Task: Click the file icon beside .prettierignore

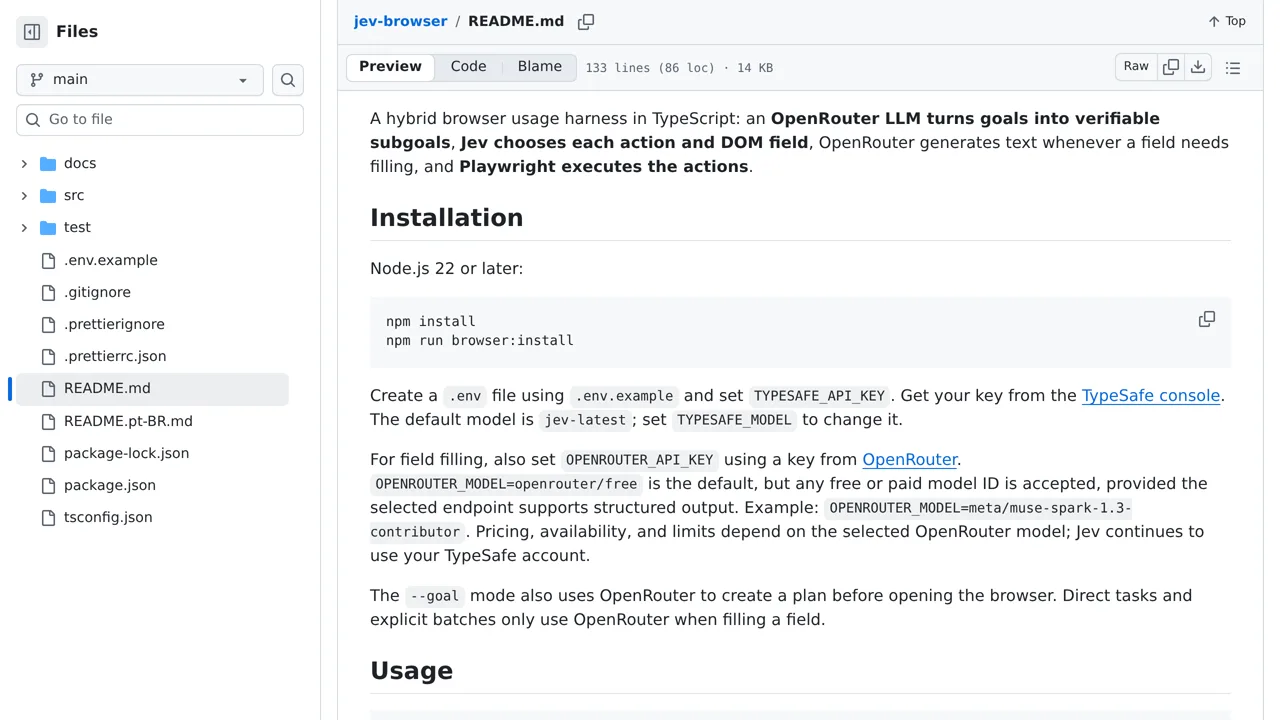Action: [x=48, y=324]
